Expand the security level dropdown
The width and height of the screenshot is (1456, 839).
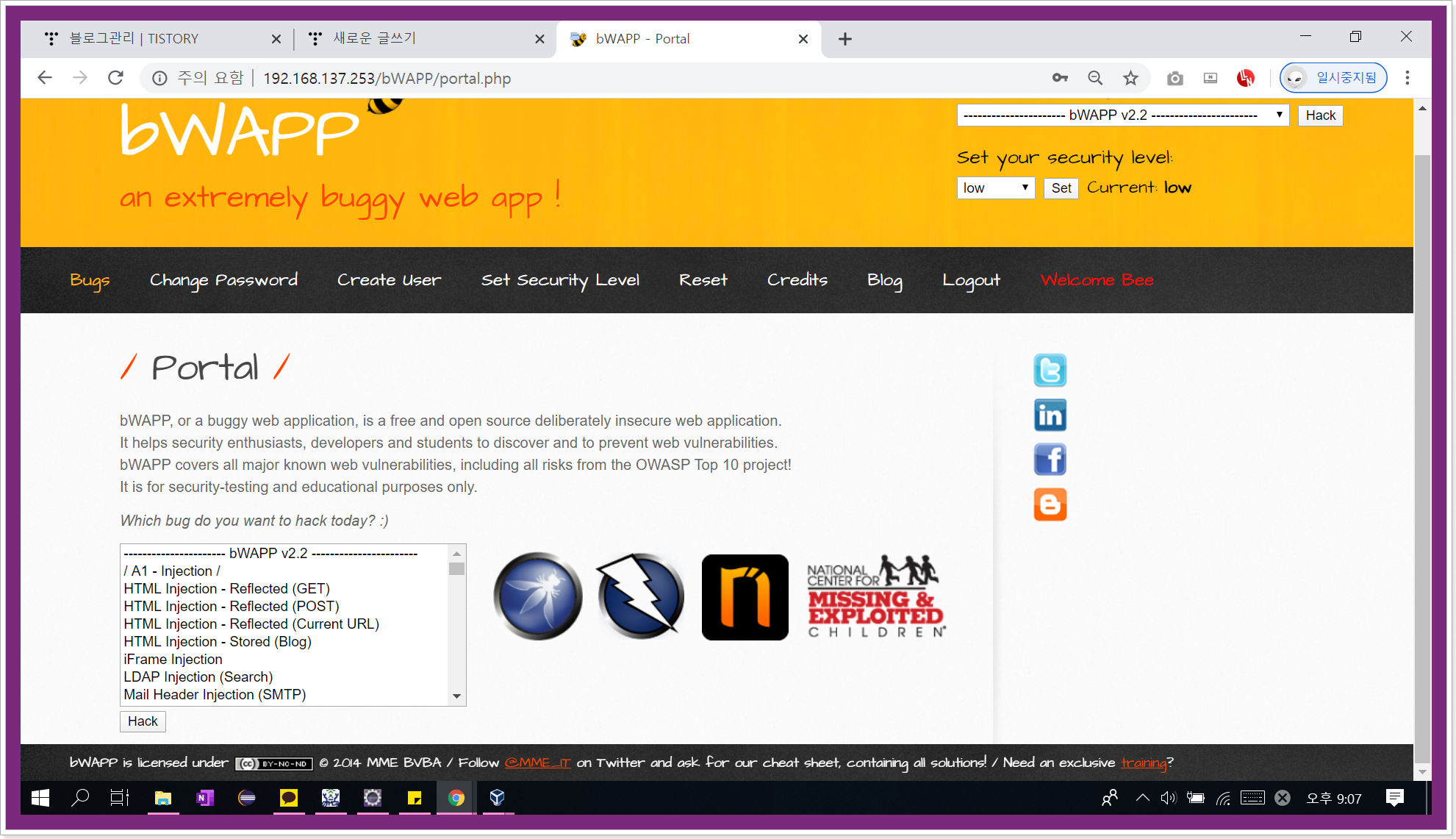pyautogui.click(x=995, y=188)
